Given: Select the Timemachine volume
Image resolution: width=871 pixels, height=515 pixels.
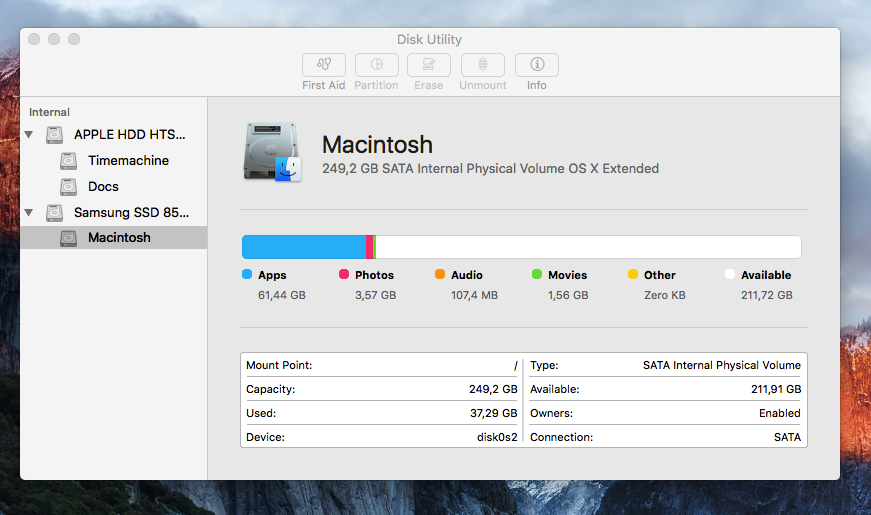Looking at the screenshot, I should tap(128, 161).
